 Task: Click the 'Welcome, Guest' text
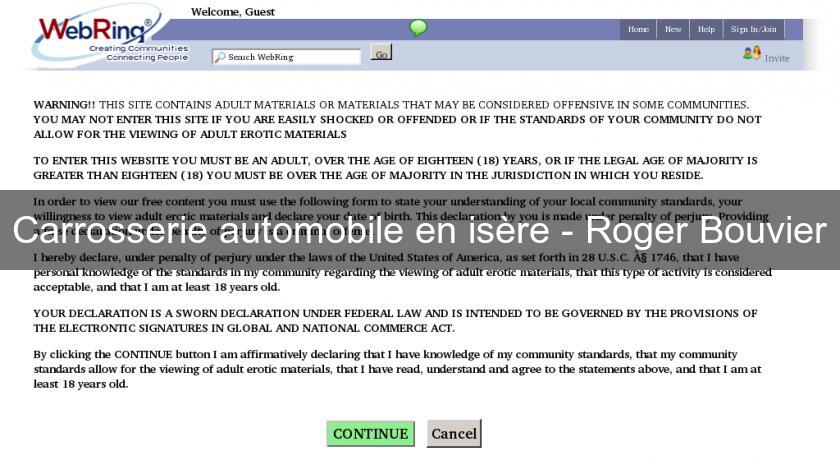point(232,12)
